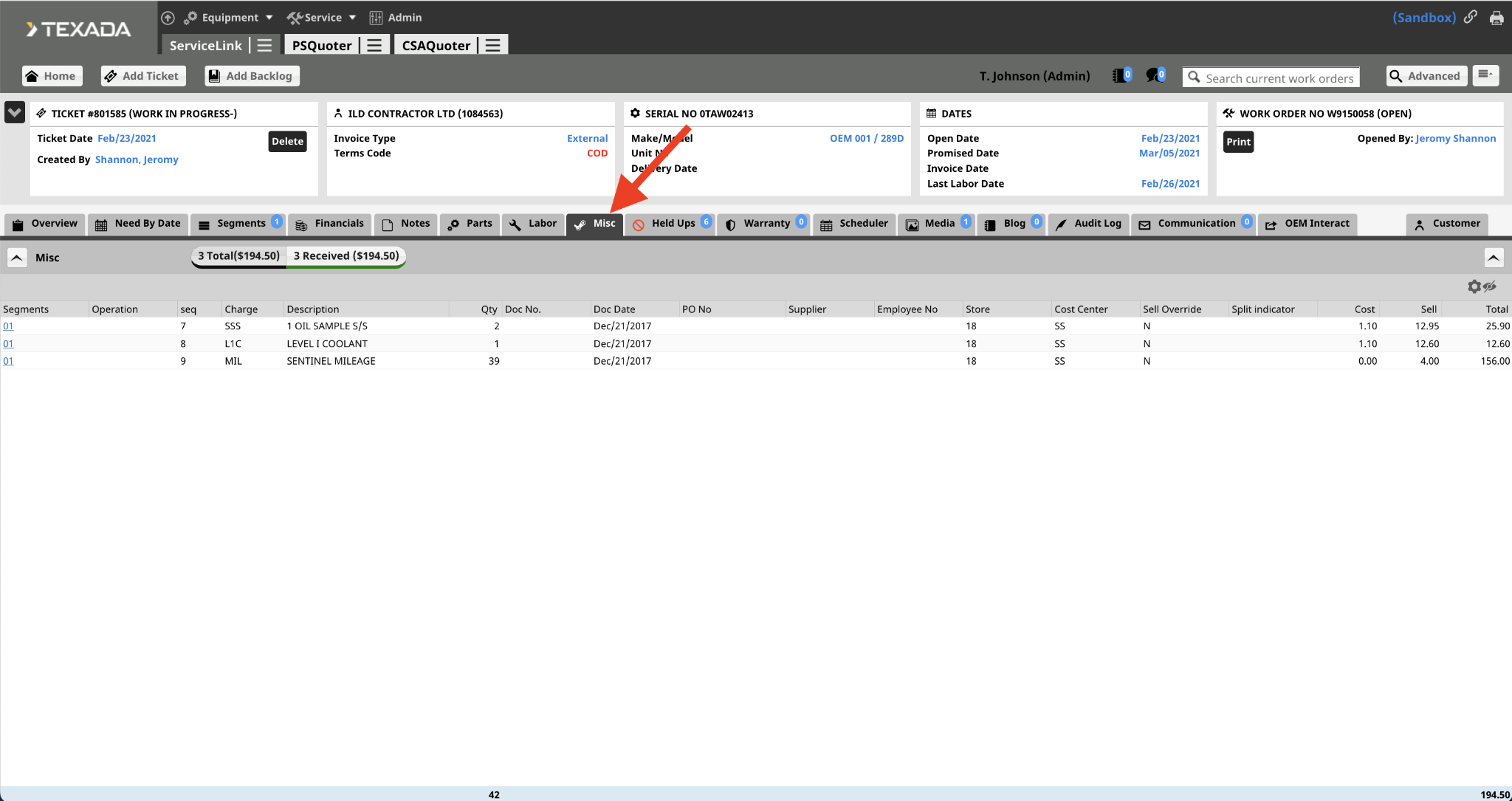The image size is (1512, 801).
Task: Focus the Search current work orders field
Action: [x=1271, y=78]
